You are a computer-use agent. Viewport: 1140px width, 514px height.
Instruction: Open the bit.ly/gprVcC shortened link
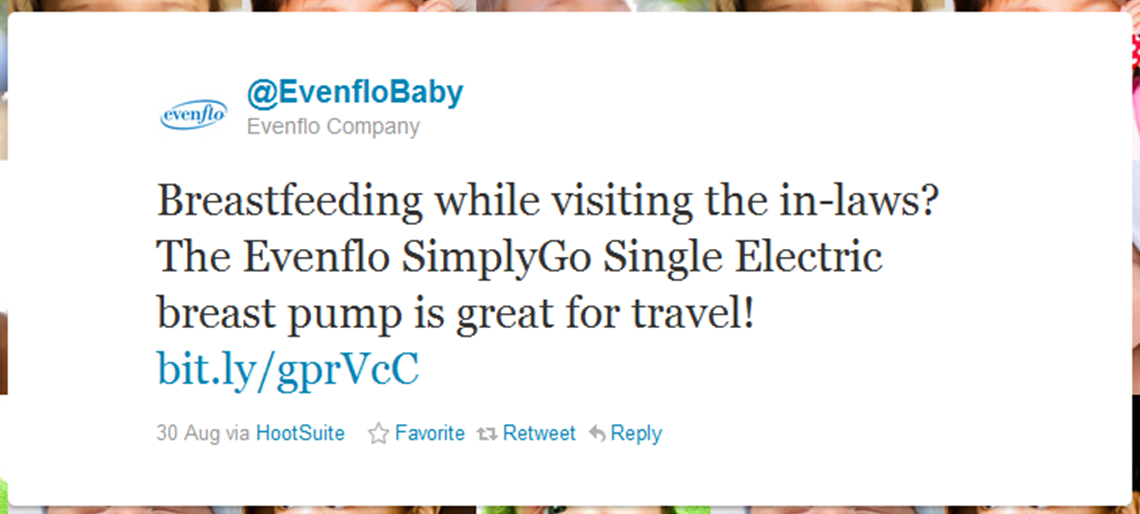click(x=288, y=369)
